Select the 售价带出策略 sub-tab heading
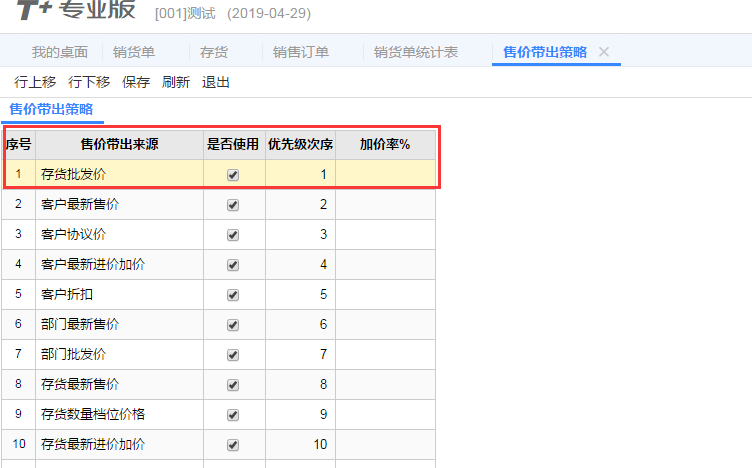 (x=51, y=109)
